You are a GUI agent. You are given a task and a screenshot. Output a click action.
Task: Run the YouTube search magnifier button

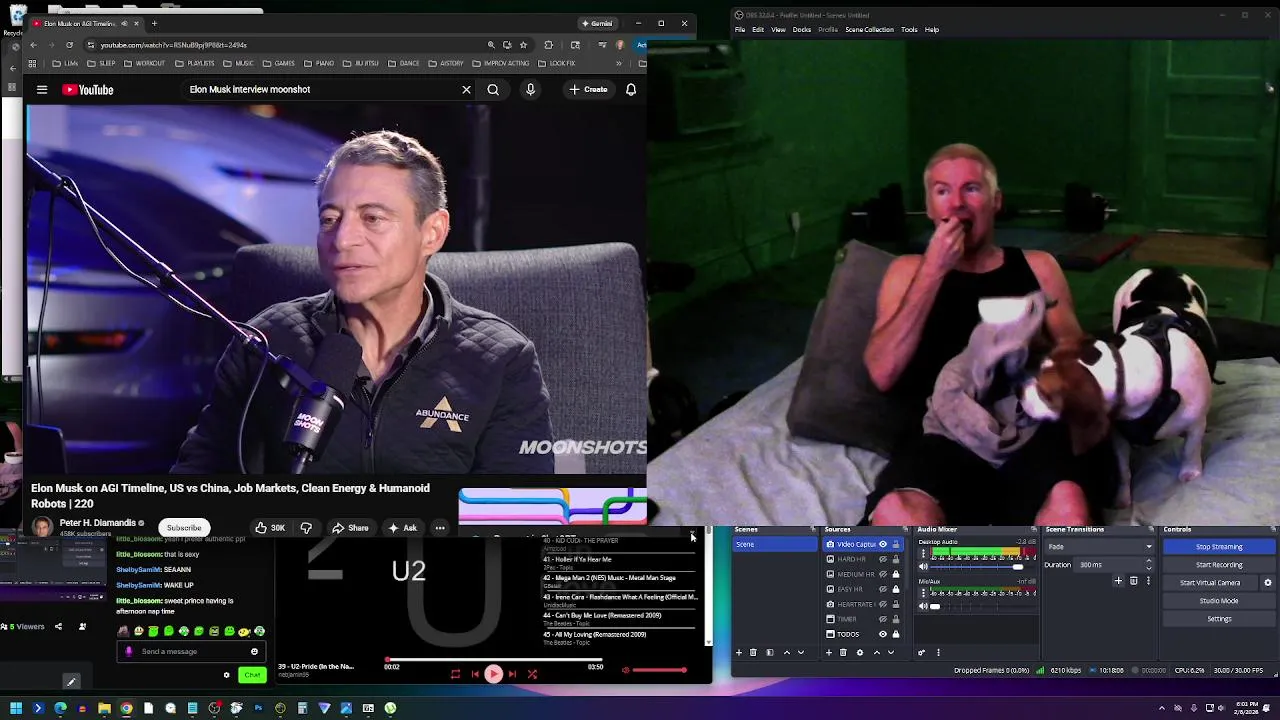pyautogui.click(x=493, y=89)
